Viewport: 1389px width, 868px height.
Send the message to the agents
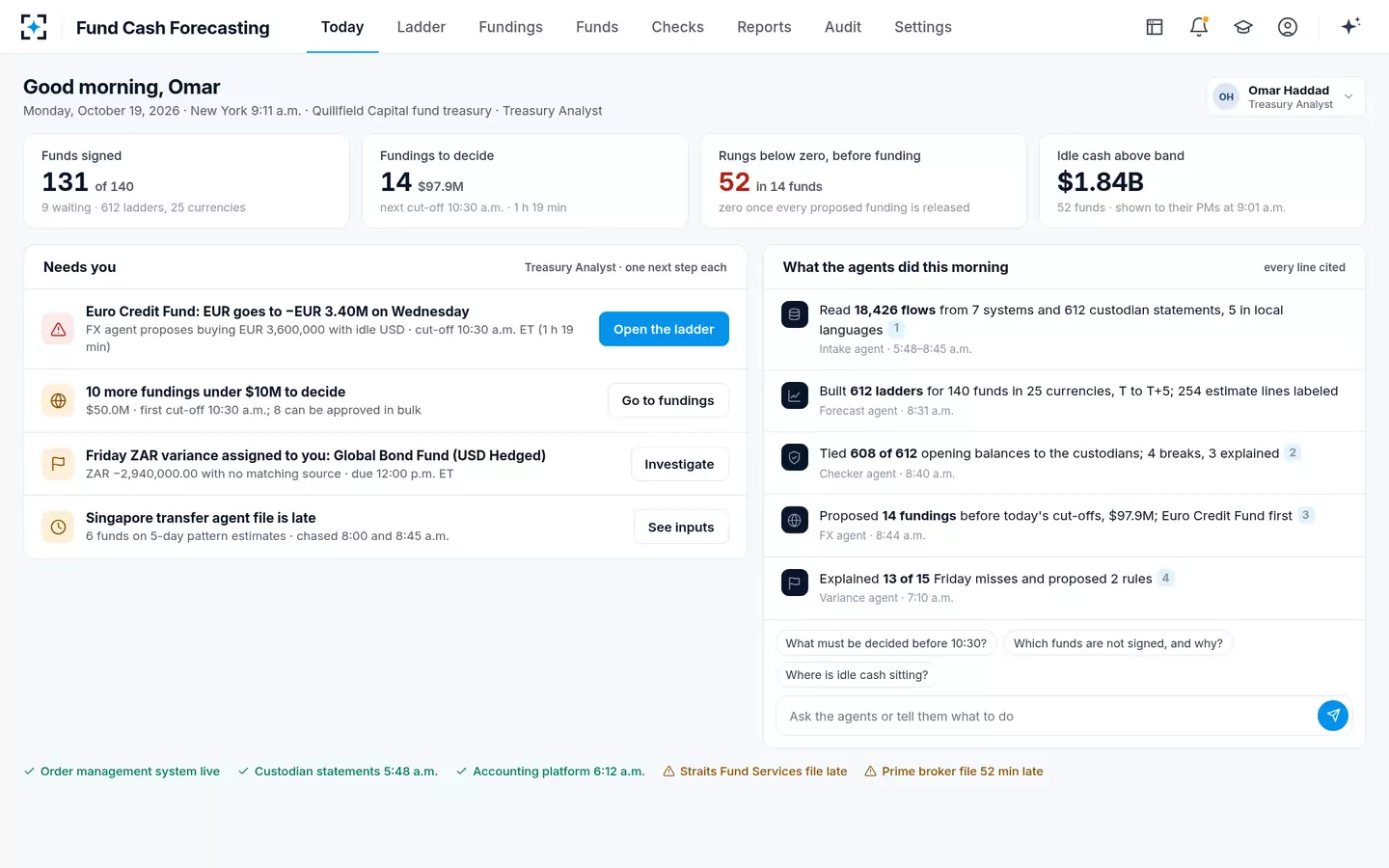[x=1333, y=716]
